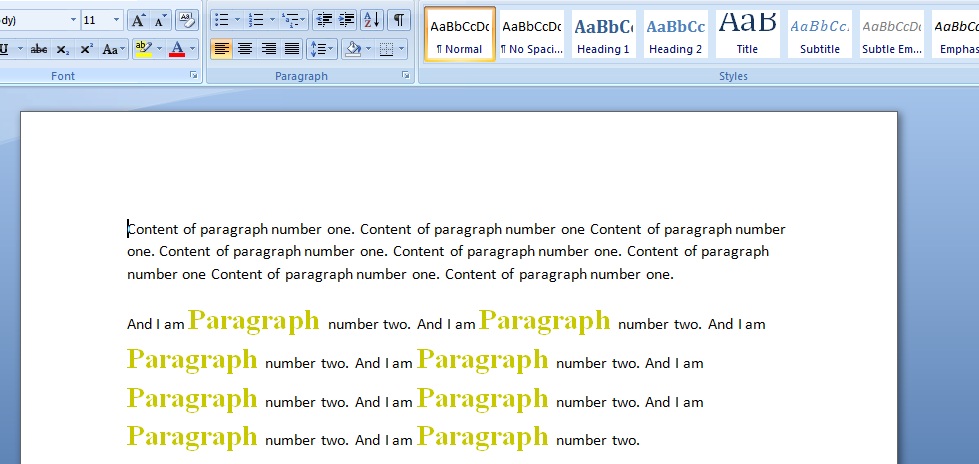Toggle show/hide paragraph marks
979x464 pixels.
click(398, 21)
